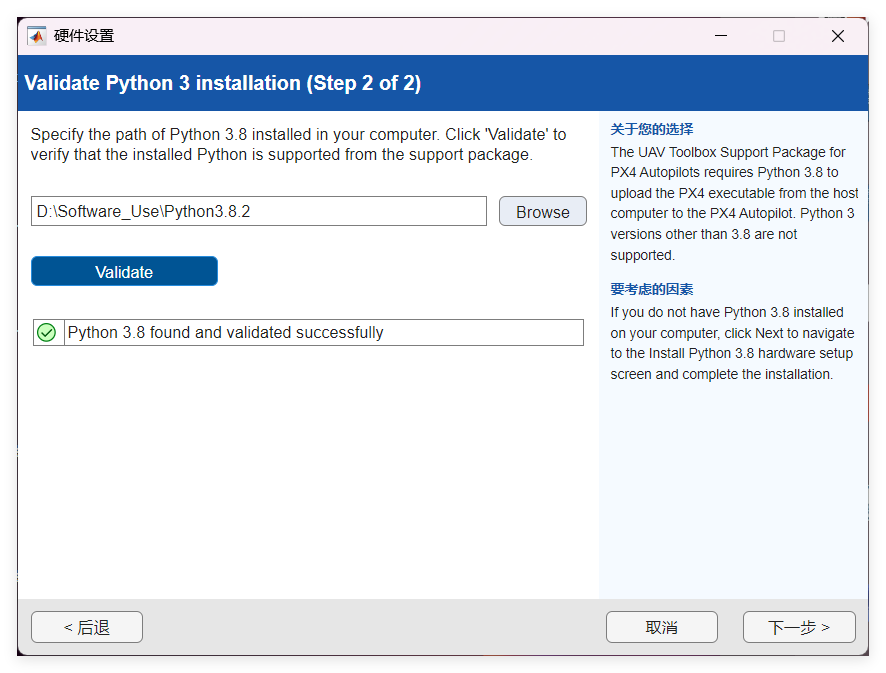The height and width of the screenshot is (673, 886).
Task: Click the 要考虑的因素 heading
Action: pos(651,289)
